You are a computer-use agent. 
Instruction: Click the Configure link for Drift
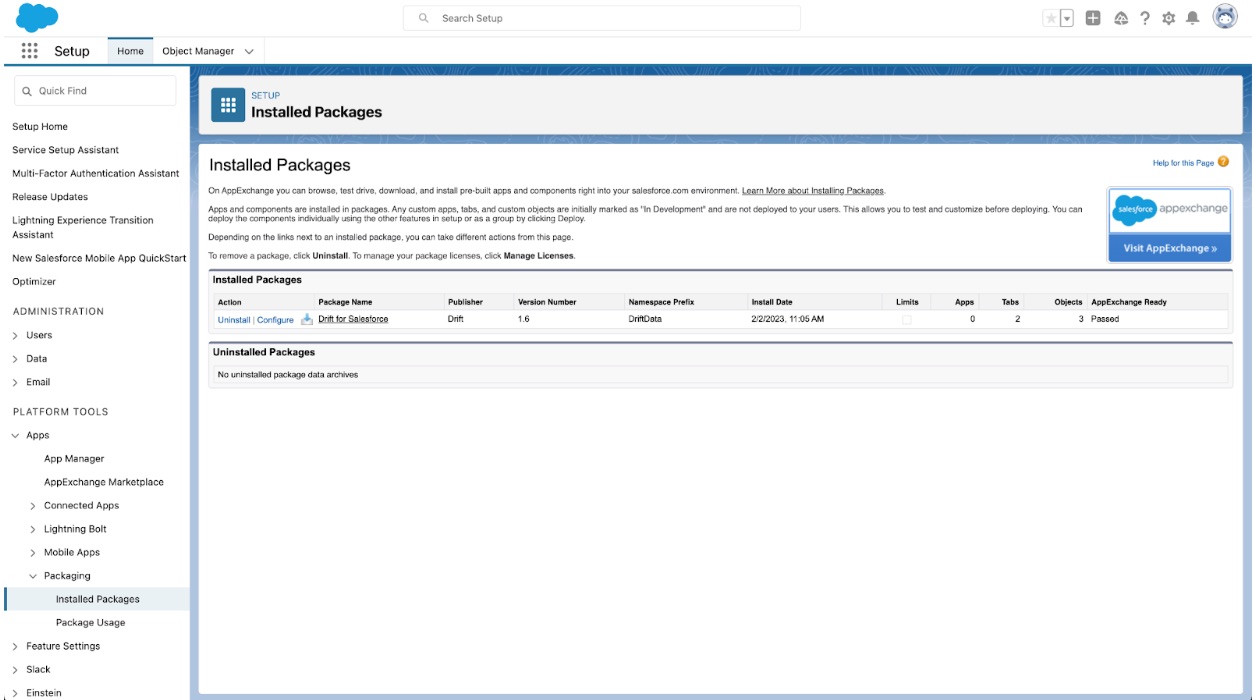276,320
